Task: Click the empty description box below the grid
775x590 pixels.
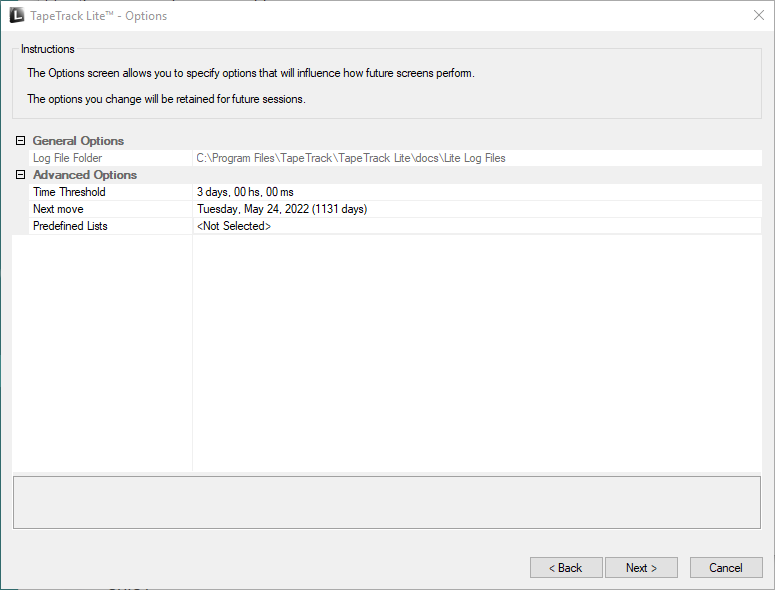Action: (x=387, y=503)
